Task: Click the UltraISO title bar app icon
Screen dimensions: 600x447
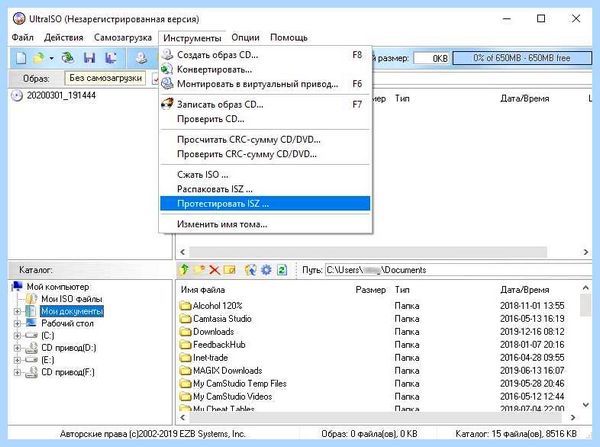Action: click(x=19, y=19)
